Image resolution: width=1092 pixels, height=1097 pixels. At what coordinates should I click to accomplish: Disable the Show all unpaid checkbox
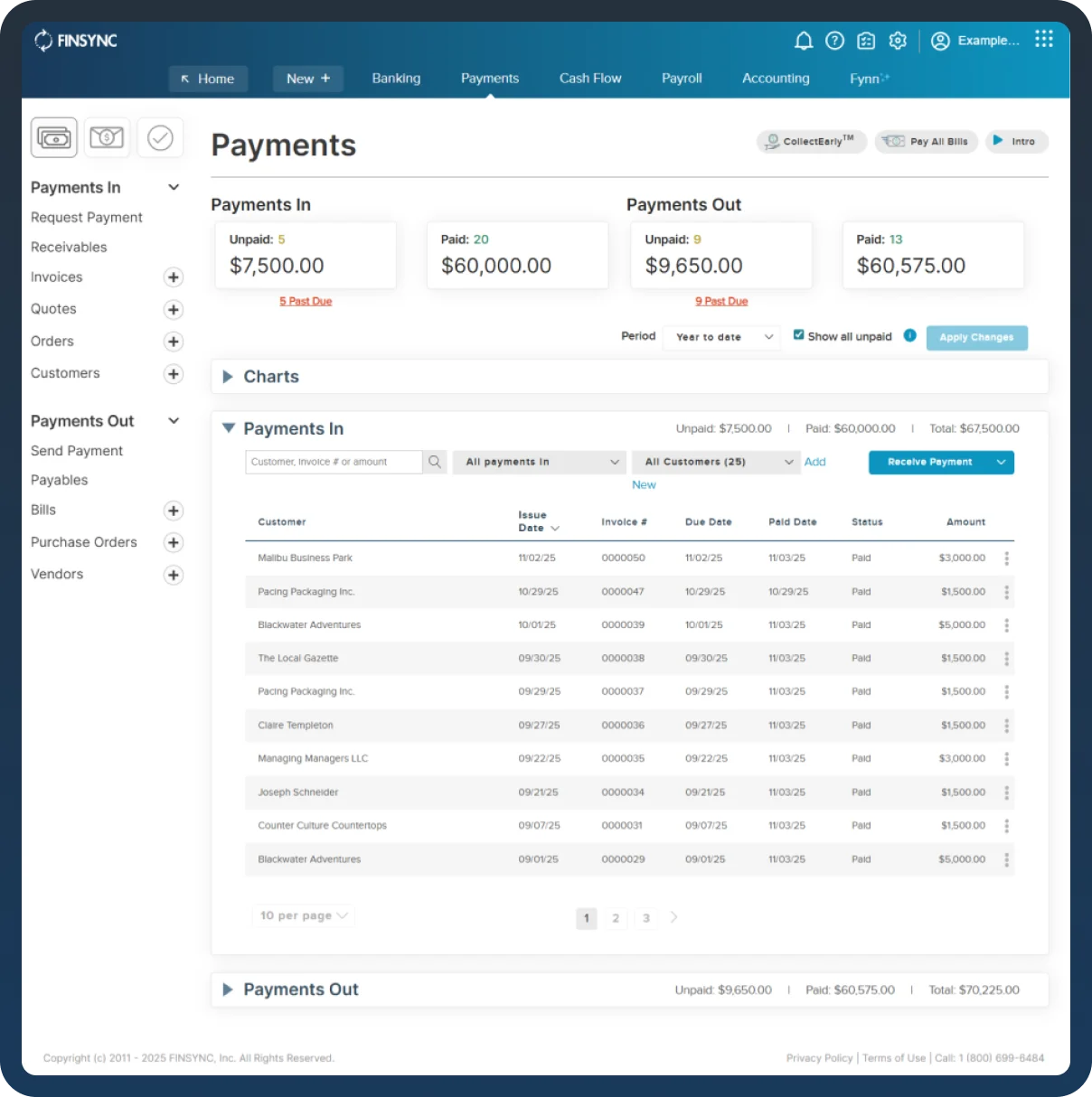click(798, 334)
